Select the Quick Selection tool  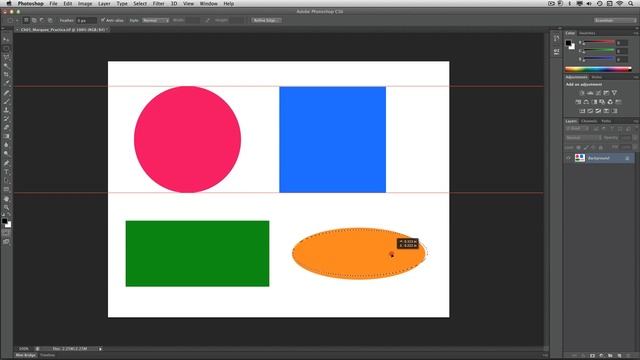[6, 66]
